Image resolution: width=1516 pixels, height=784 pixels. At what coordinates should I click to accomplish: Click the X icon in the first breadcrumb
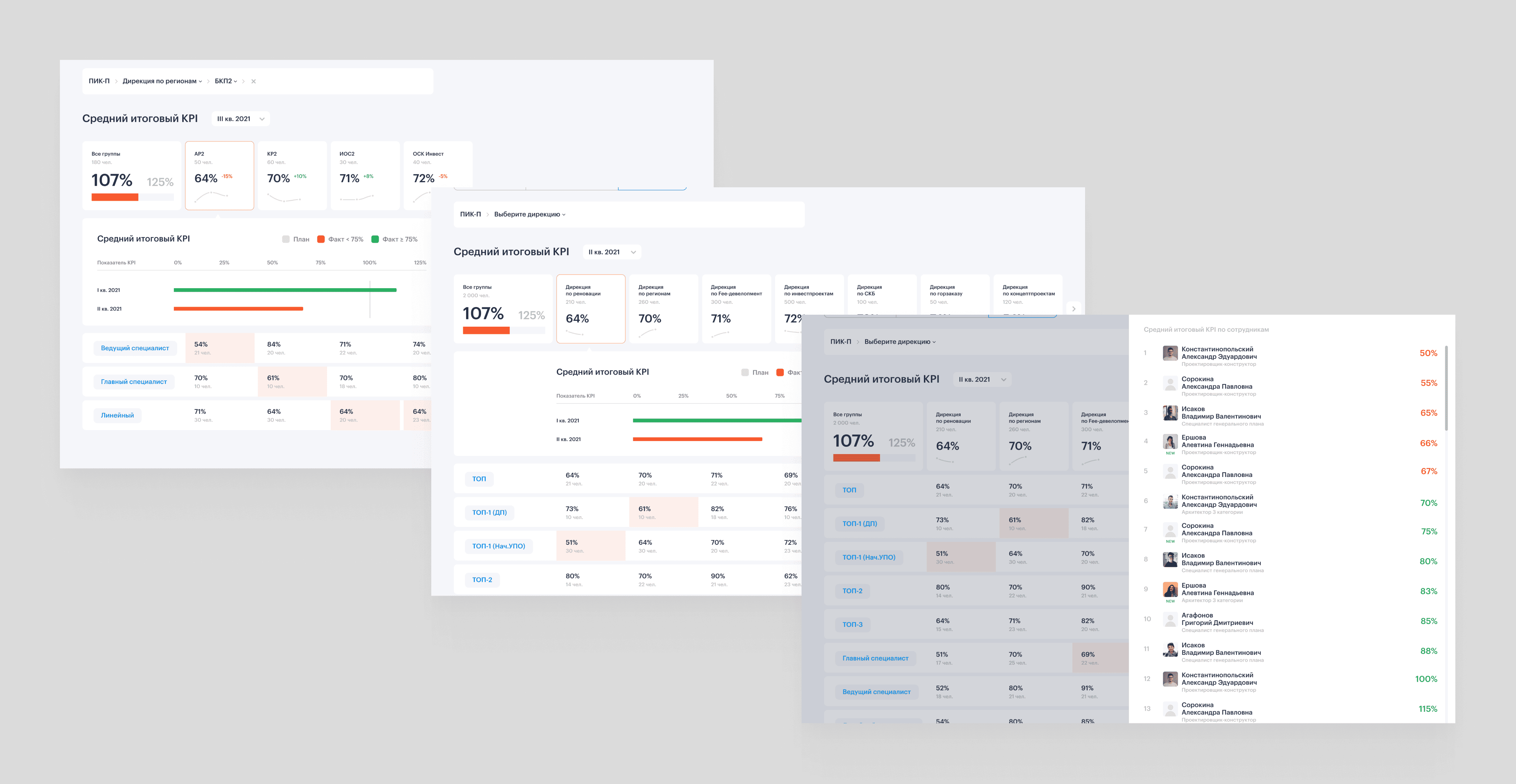click(x=254, y=81)
